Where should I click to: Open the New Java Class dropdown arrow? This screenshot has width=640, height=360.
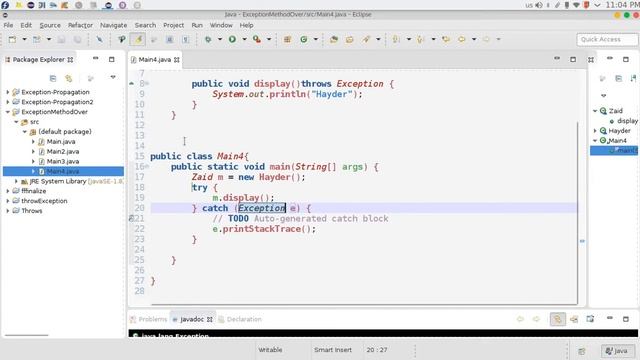click(316, 39)
